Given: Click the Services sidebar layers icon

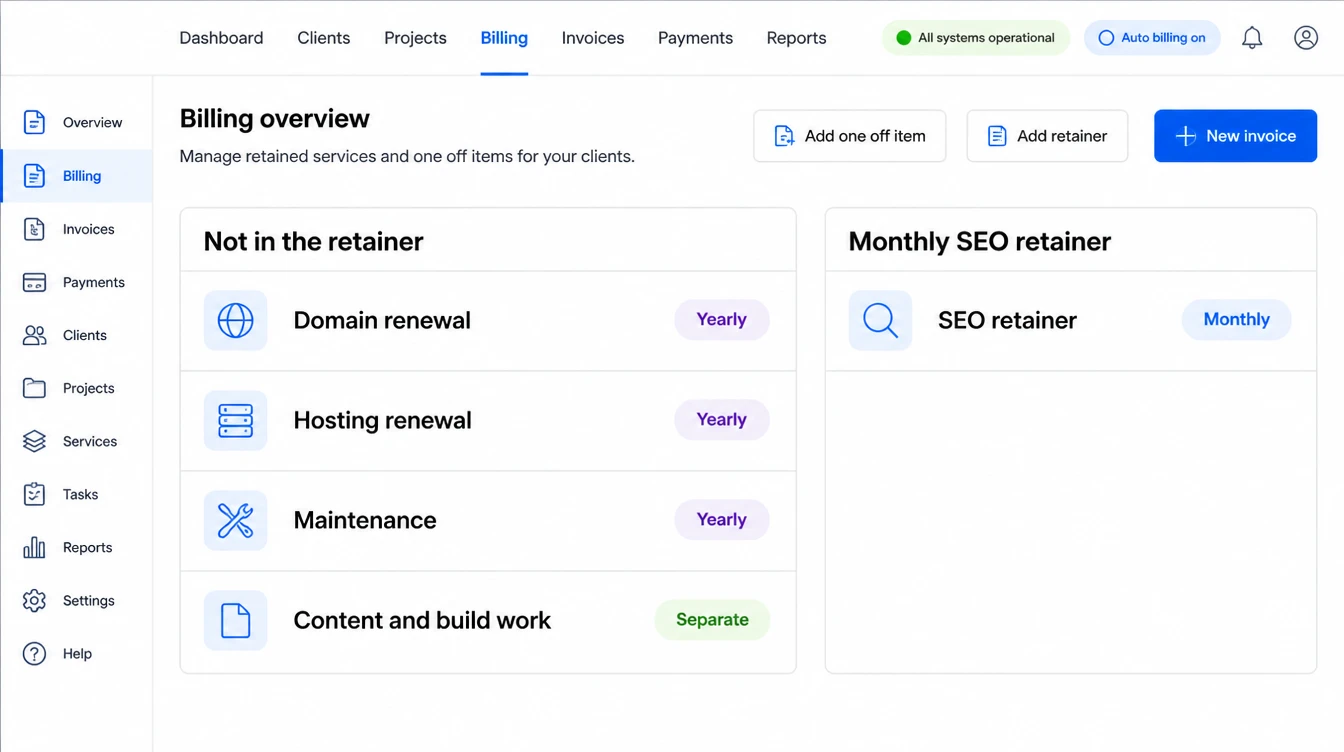Looking at the screenshot, I should coord(34,441).
